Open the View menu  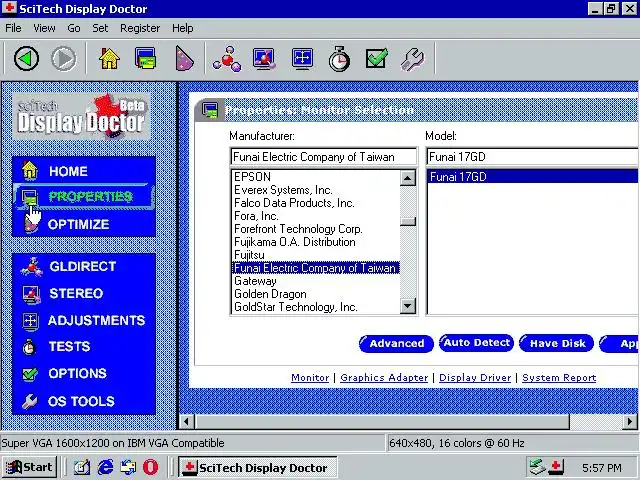44,28
